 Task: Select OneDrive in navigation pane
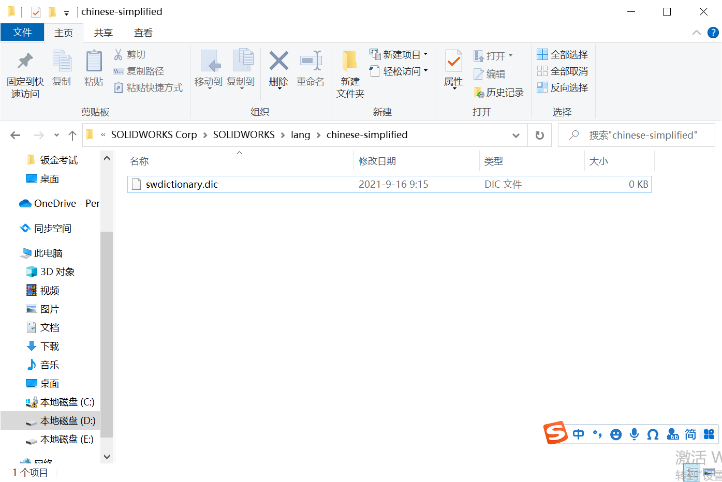tap(59, 203)
